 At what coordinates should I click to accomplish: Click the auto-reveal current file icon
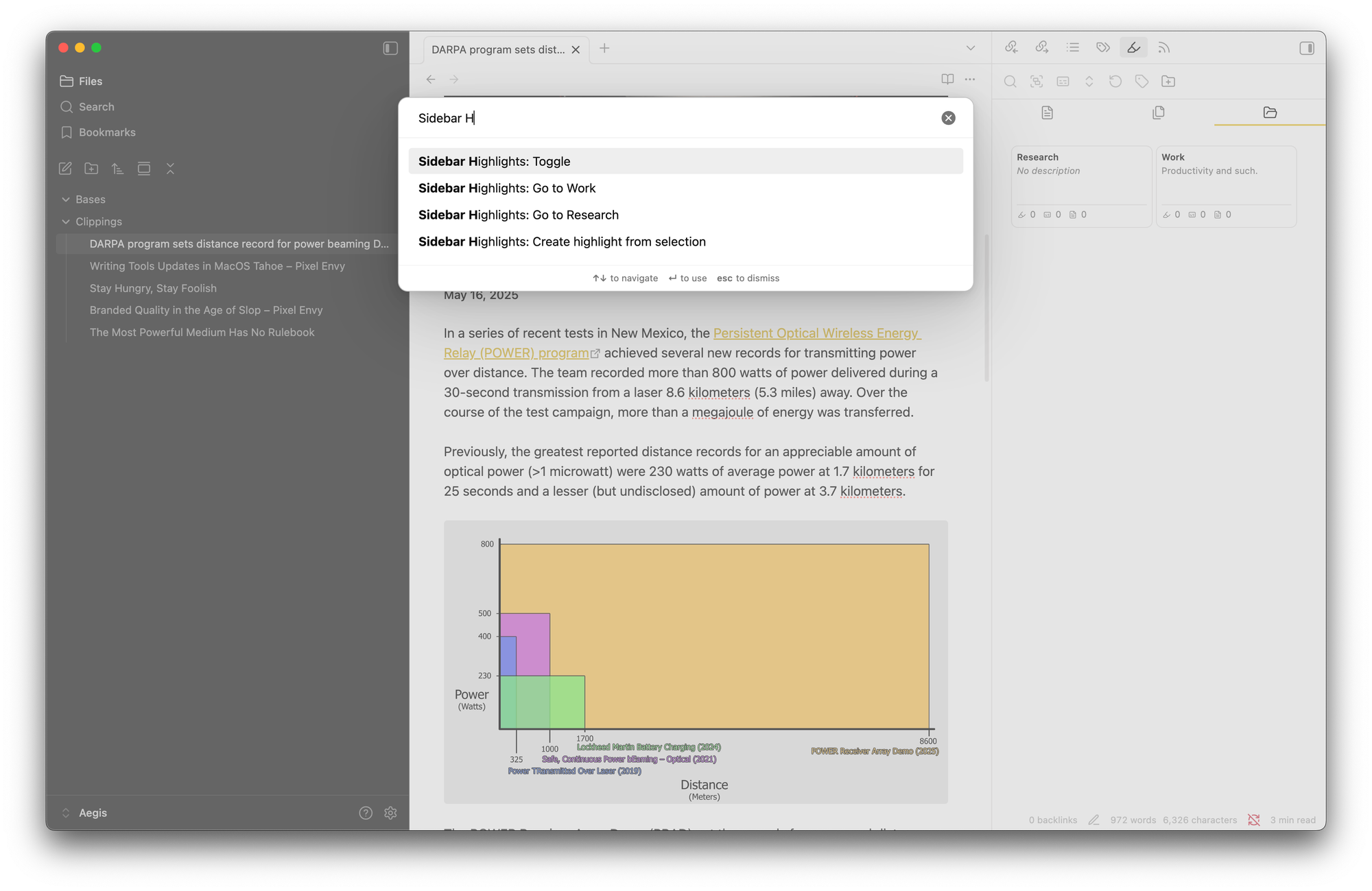pos(144,168)
